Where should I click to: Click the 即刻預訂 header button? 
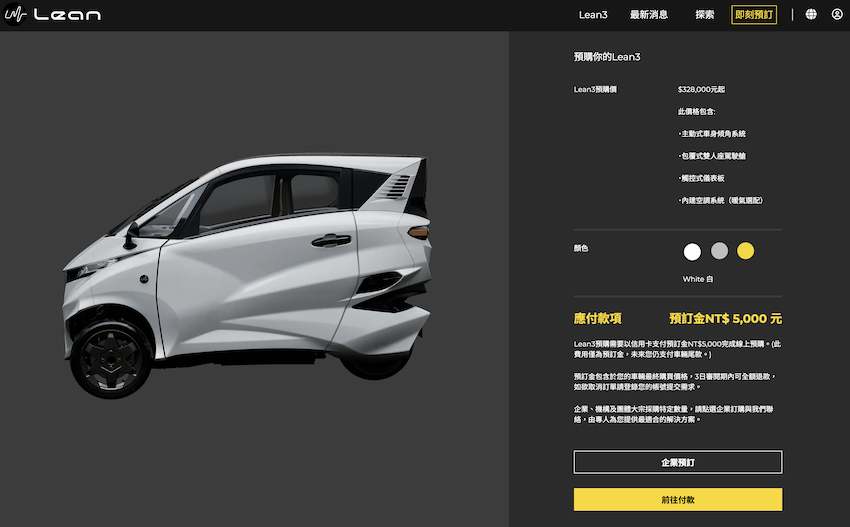click(754, 15)
